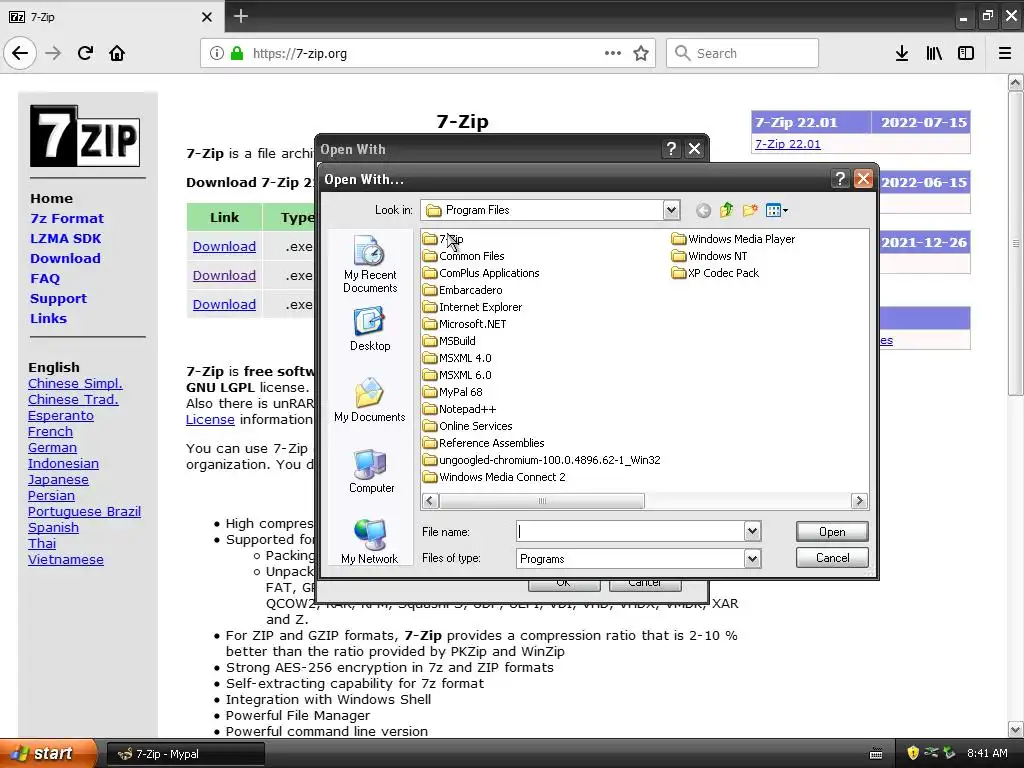Select the Microsoft.NET folder

click(465, 324)
